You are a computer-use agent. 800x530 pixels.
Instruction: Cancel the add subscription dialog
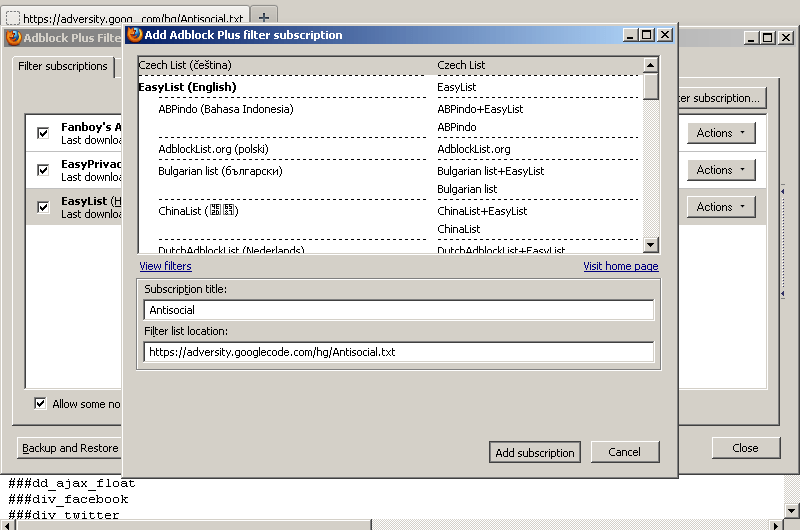pyautogui.click(x=624, y=452)
